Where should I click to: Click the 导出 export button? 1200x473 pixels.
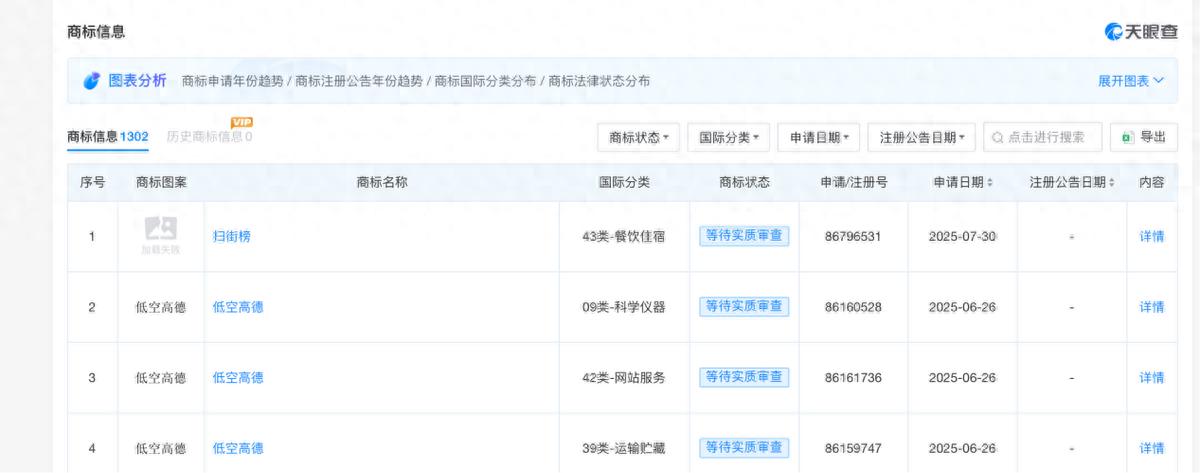(x=1143, y=137)
